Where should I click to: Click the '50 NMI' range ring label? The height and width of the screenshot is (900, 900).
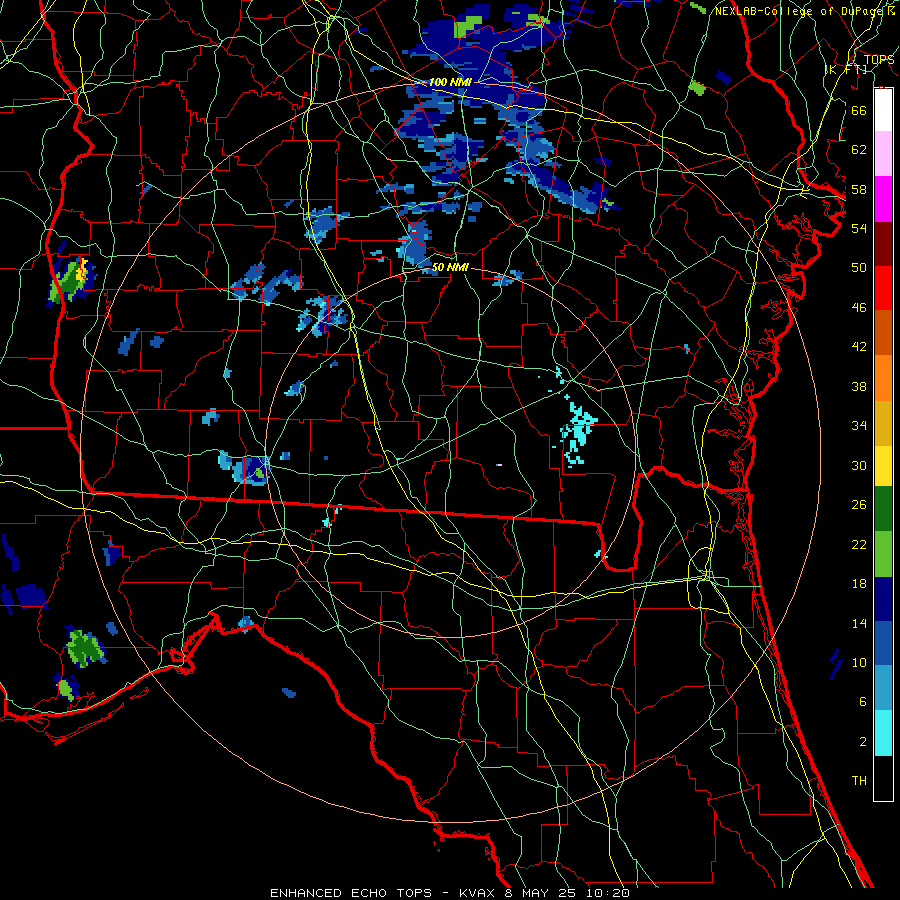click(450, 267)
